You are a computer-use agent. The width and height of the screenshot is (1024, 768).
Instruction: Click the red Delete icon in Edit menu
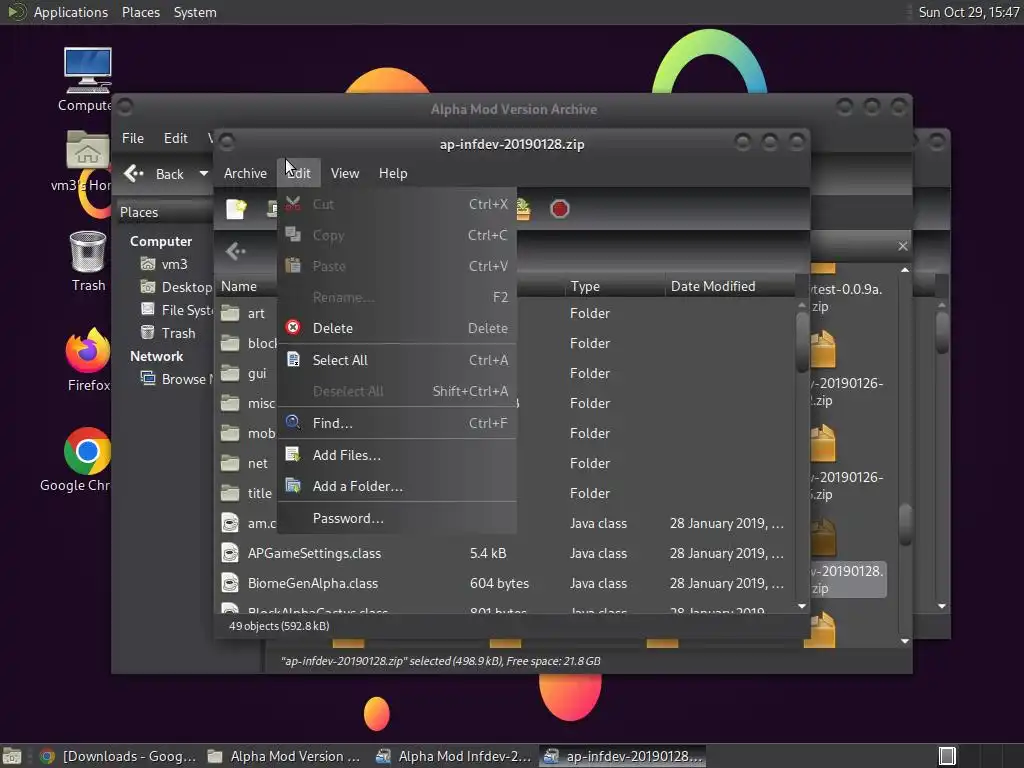[293, 327]
